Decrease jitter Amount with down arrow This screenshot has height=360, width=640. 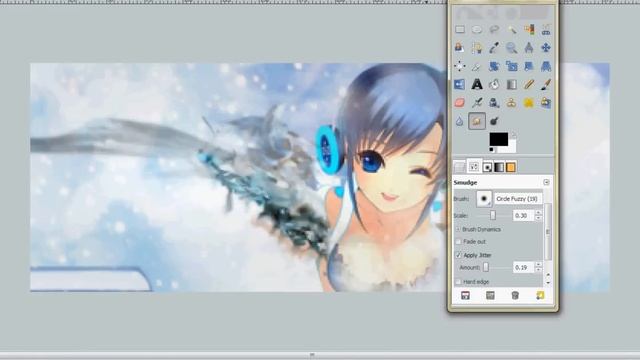[538, 270]
